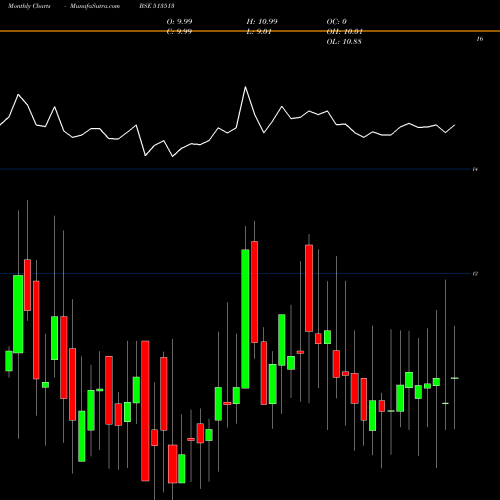Click the BSE stock code label
500x500 pixels.
(157, 6)
